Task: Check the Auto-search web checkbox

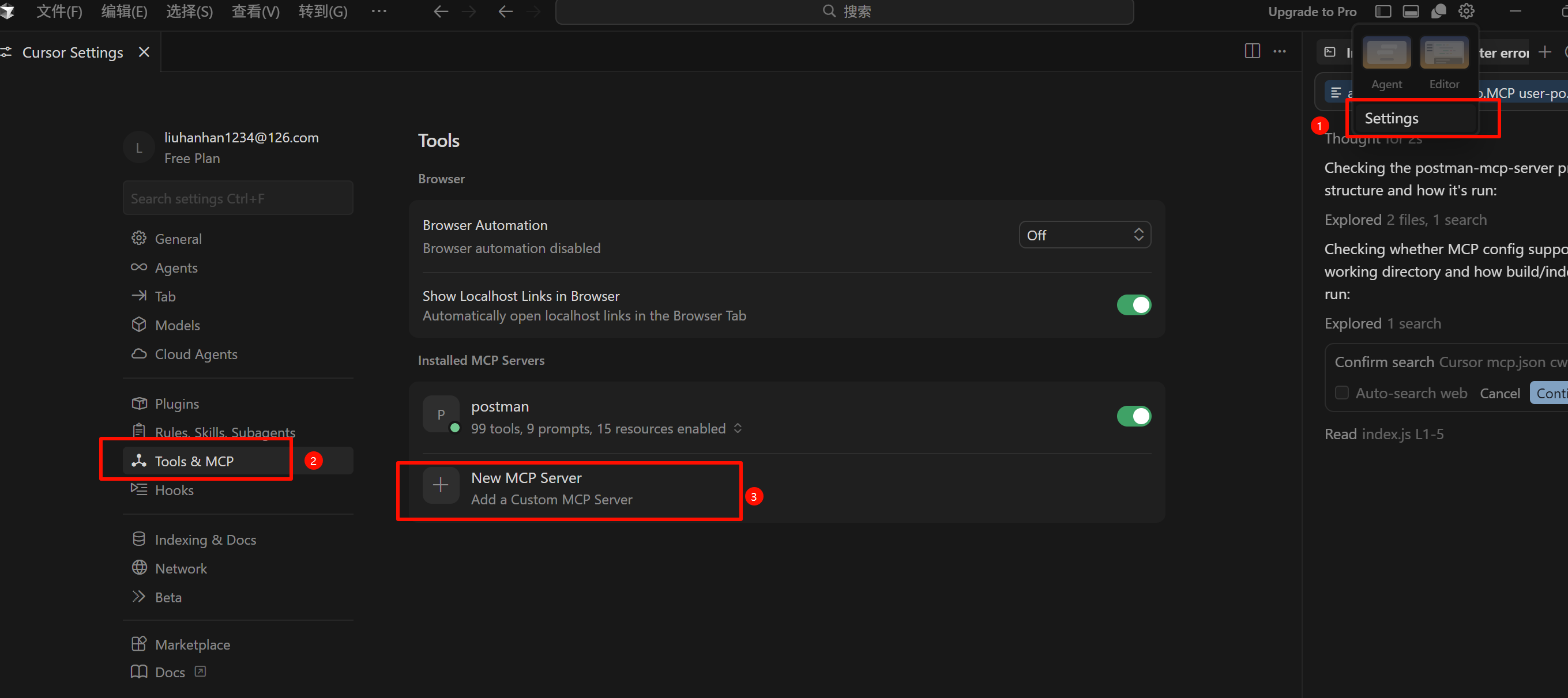Action: pyautogui.click(x=1341, y=393)
